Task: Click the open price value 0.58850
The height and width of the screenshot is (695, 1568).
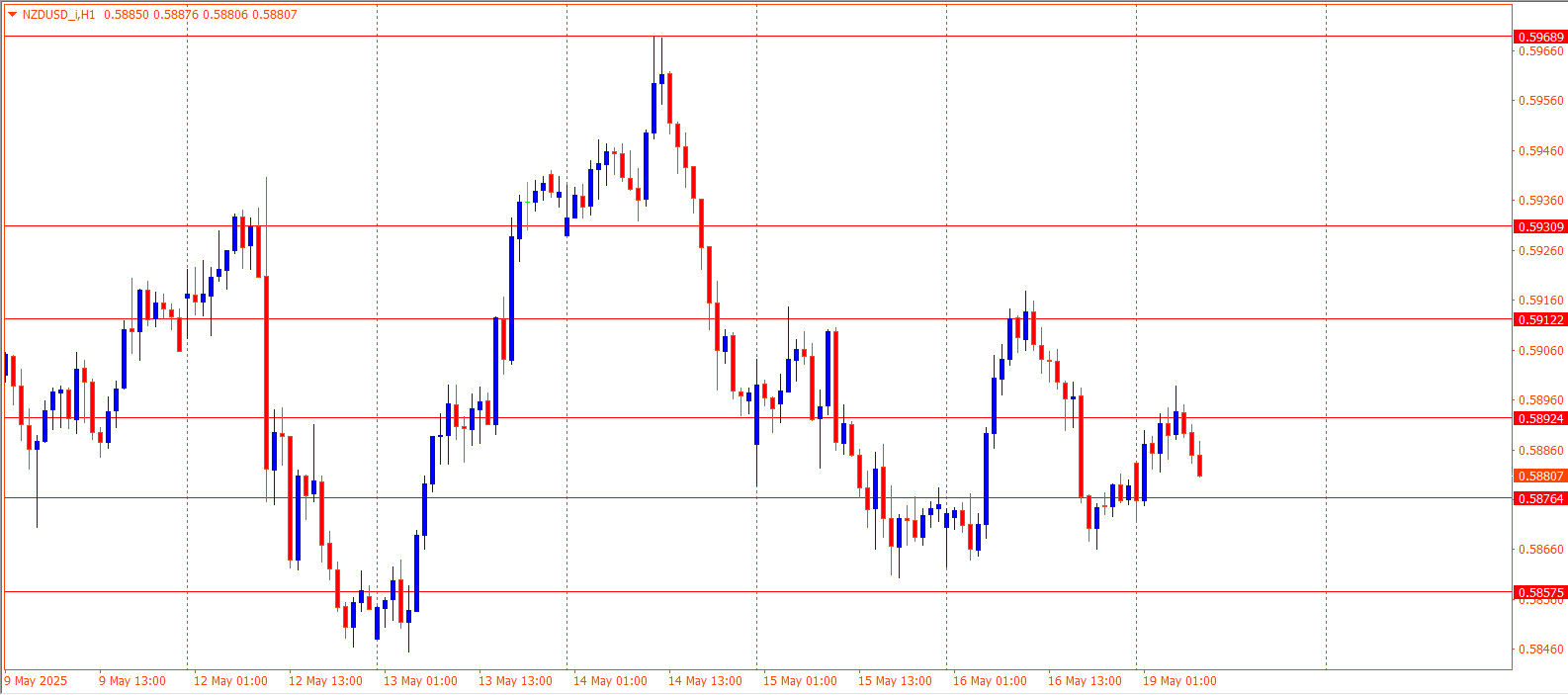Action: click(125, 15)
